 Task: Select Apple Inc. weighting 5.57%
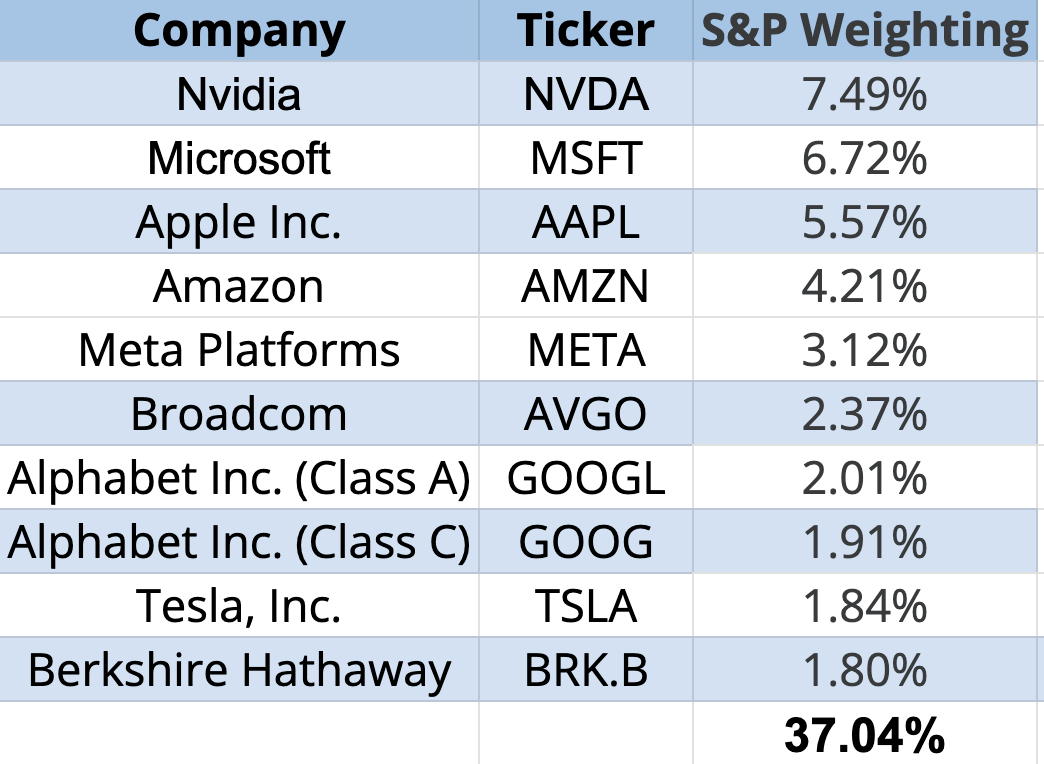coord(865,222)
